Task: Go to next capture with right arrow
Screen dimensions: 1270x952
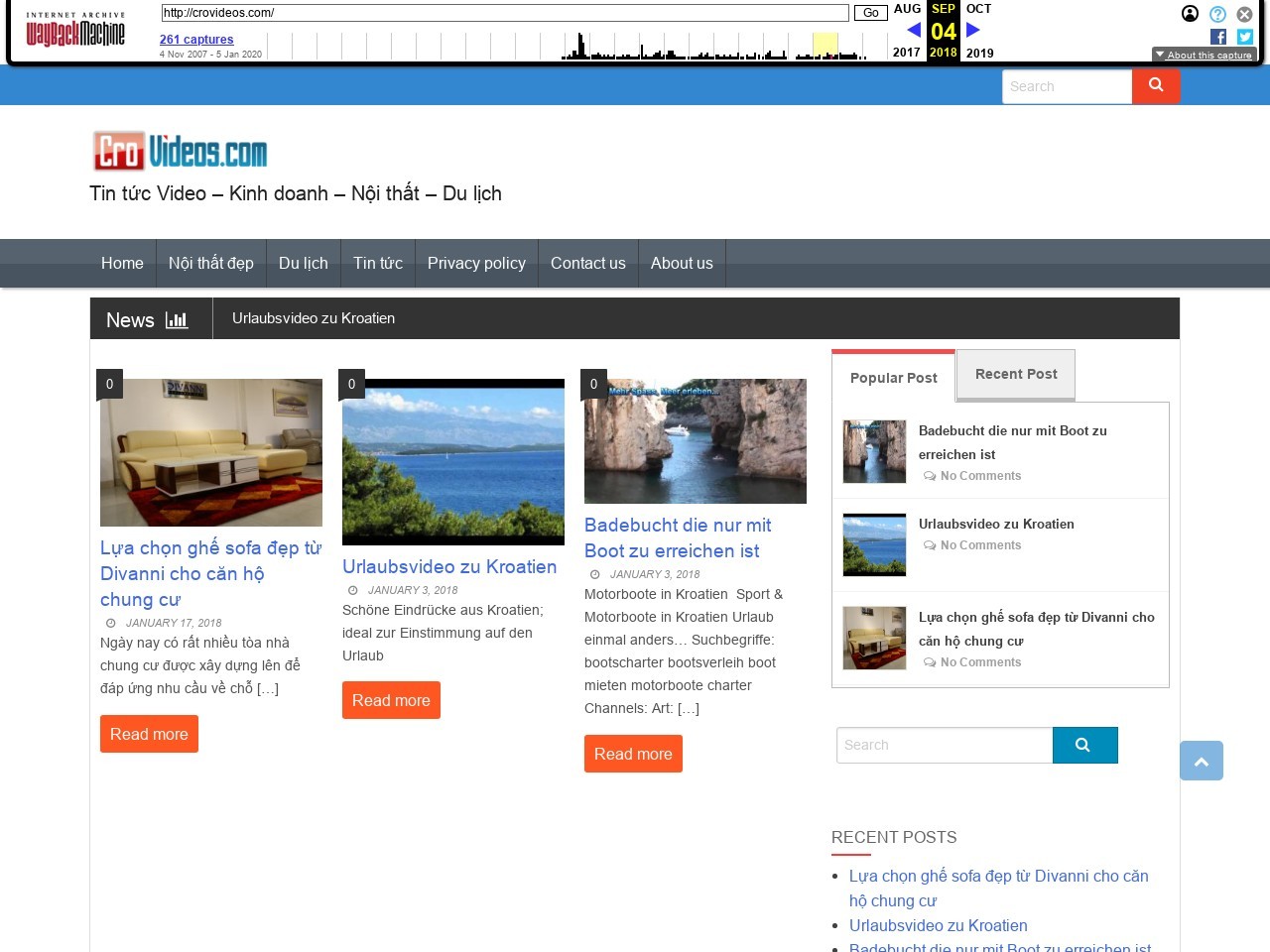Action: tap(973, 30)
